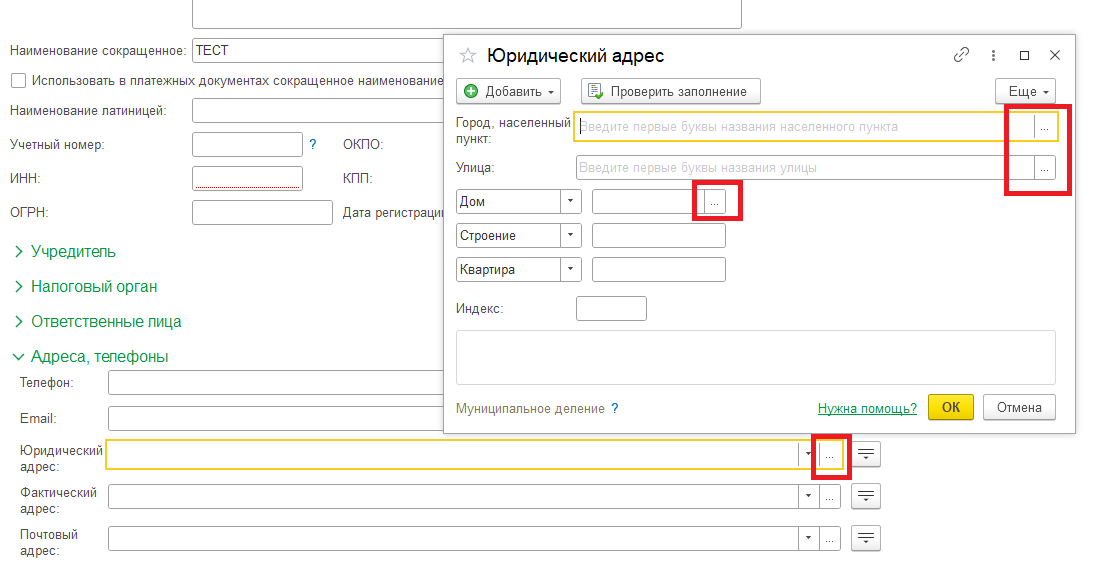Click the ellipsis button next to Дом field
The image size is (1098, 572).
[x=714, y=202]
